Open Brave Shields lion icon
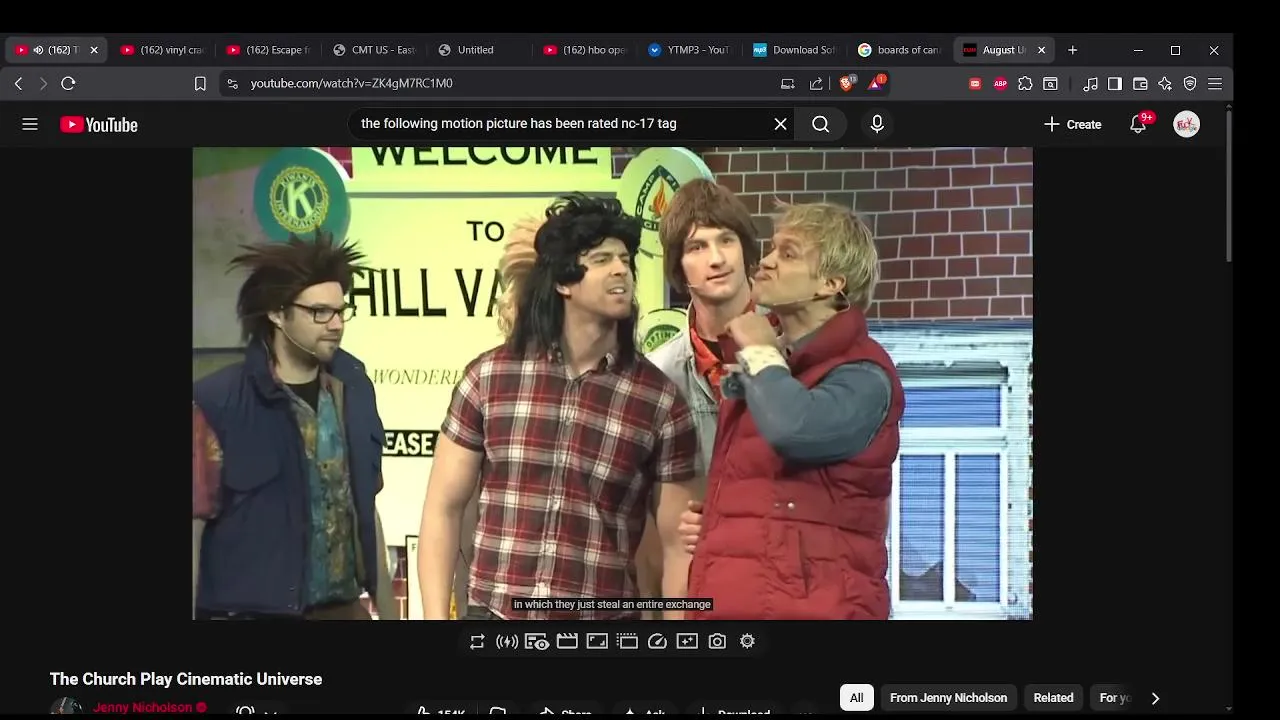 tap(847, 83)
